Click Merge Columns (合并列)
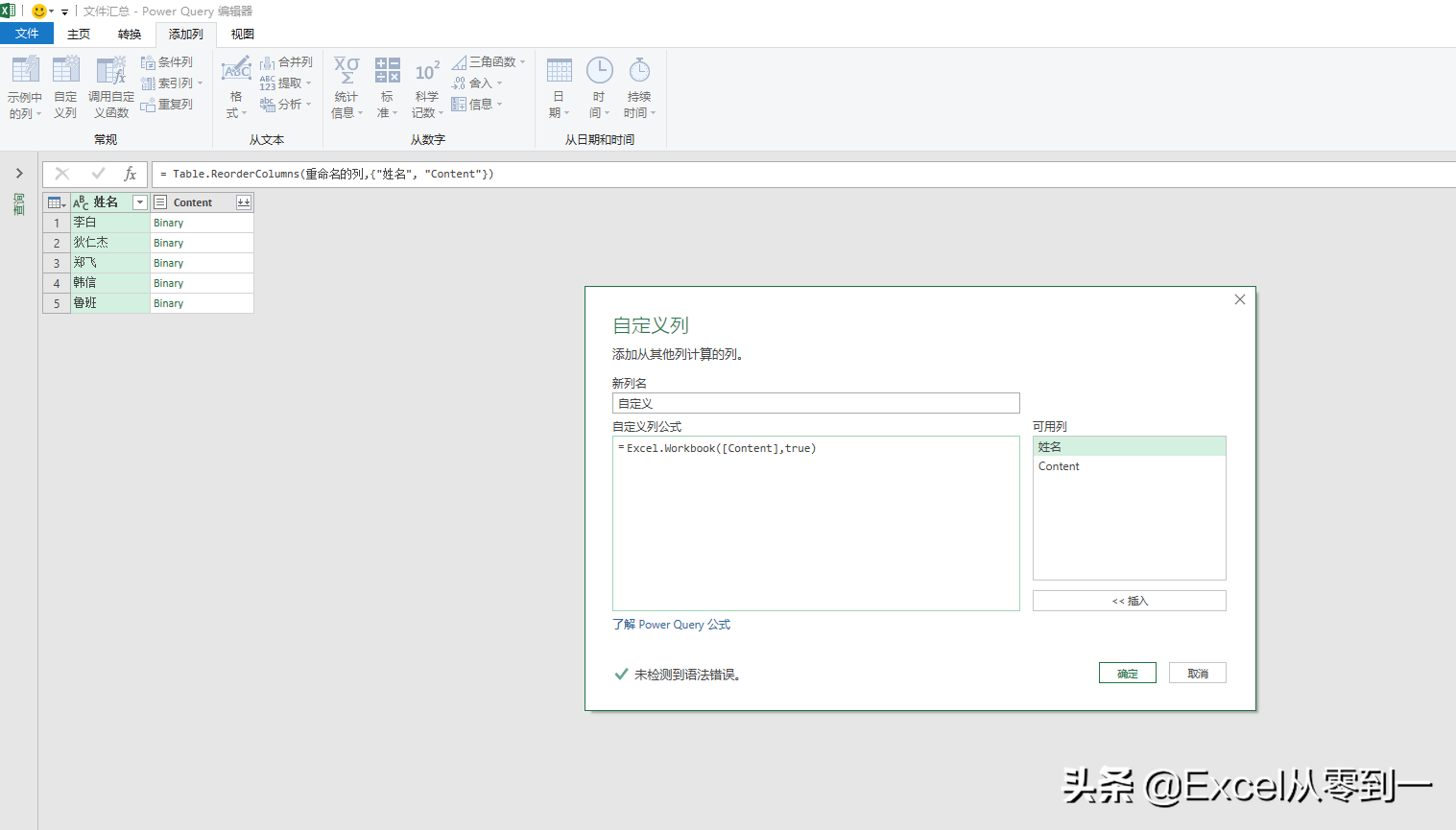Image resolution: width=1456 pixels, height=830 pixels. click(286, 62)
